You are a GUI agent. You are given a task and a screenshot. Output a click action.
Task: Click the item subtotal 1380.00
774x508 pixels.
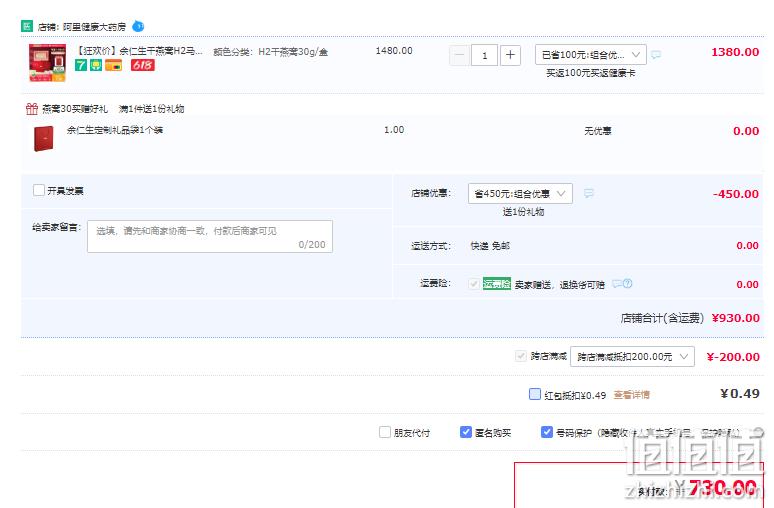(735, 52)
